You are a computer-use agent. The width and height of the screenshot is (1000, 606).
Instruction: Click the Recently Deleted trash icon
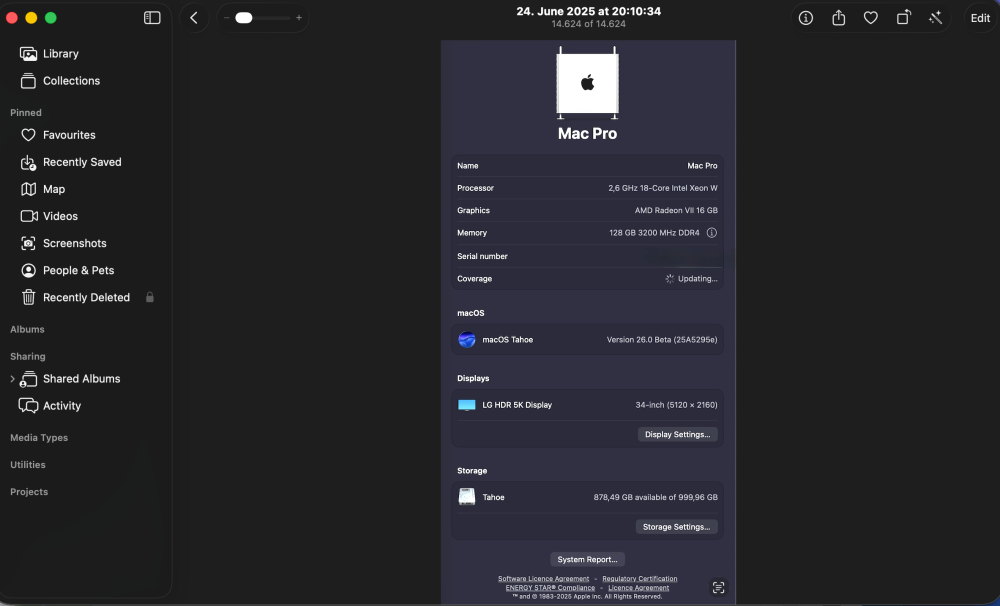pos(28,297)
